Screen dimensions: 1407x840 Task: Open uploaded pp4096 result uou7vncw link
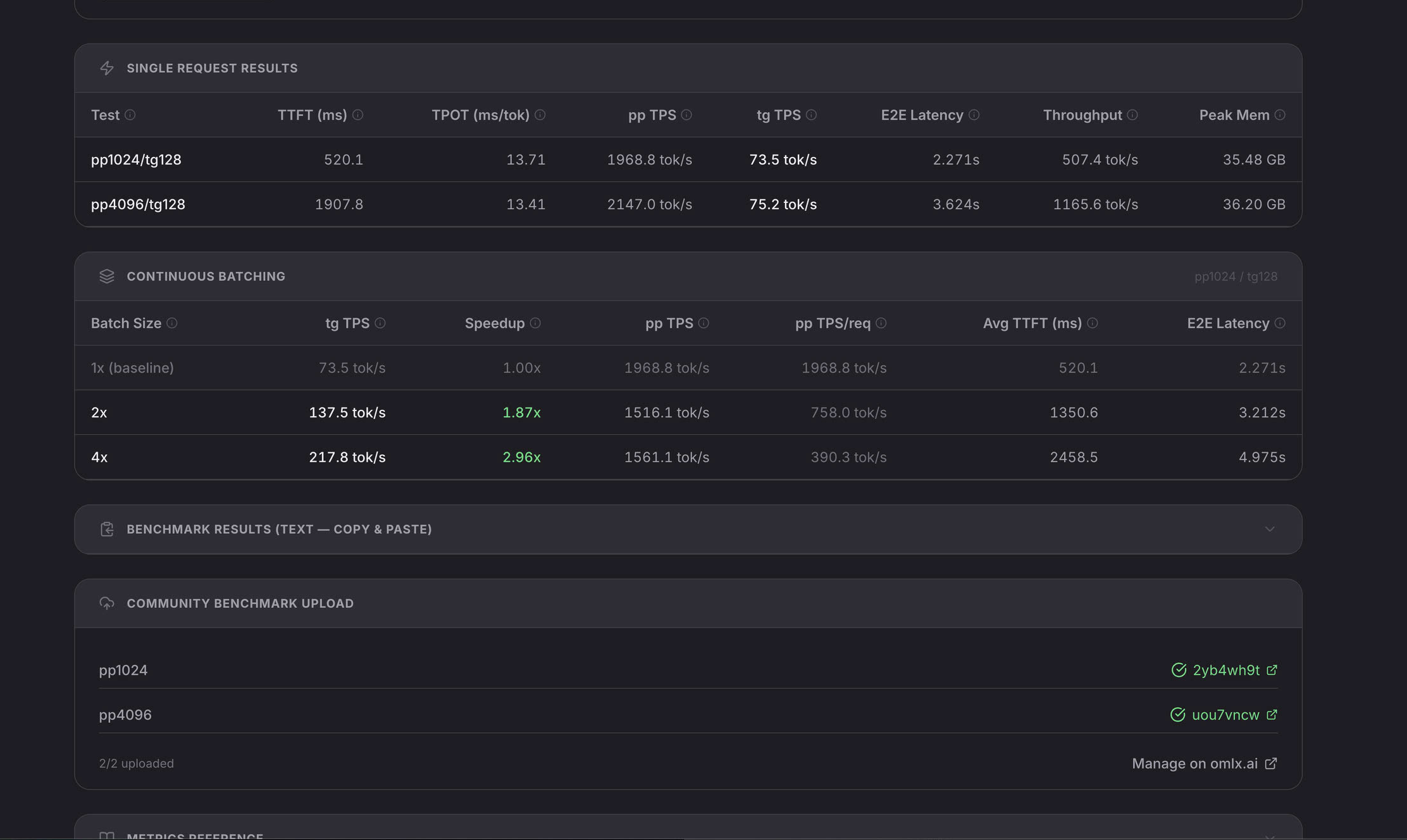click(1225, 715)
